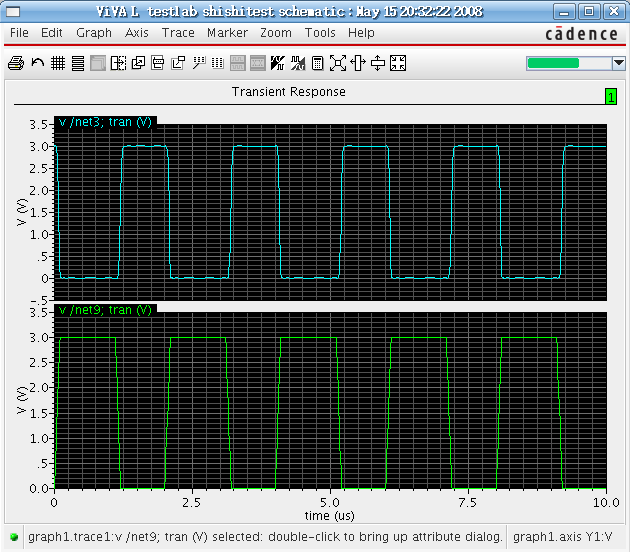Screen dimensions: 630x552
Task: Click the green subwindow number 1 indicator
Action: 611,96
